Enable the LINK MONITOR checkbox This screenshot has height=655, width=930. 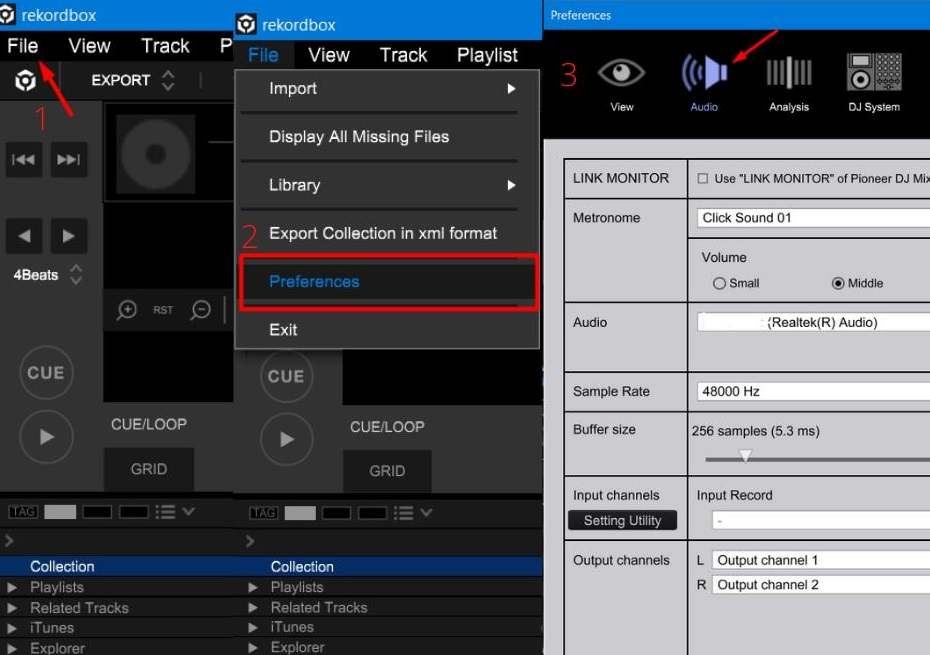pos(703,179)
